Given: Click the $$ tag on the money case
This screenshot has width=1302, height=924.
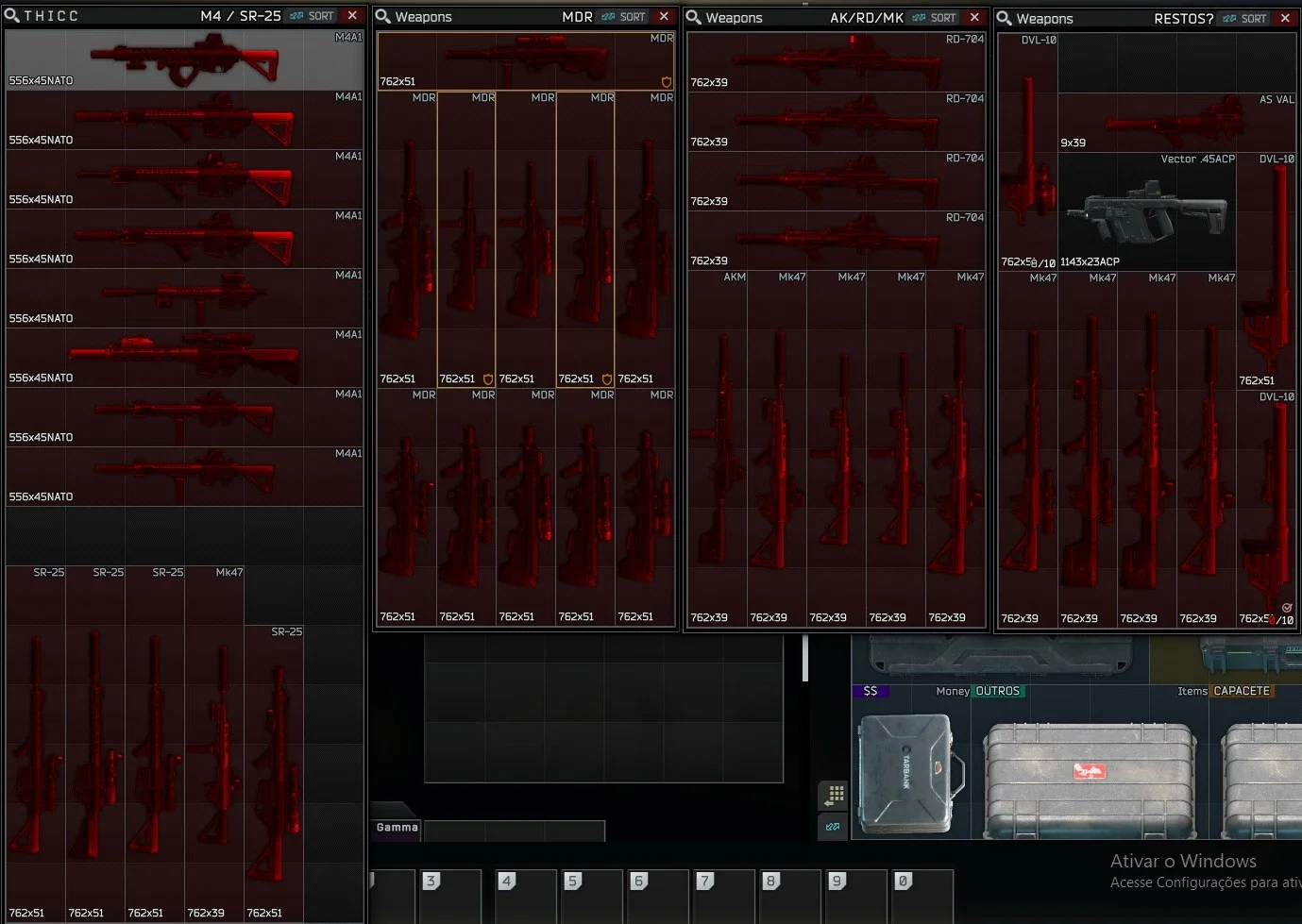Looking at the screenshot, I should pos(871,692).
